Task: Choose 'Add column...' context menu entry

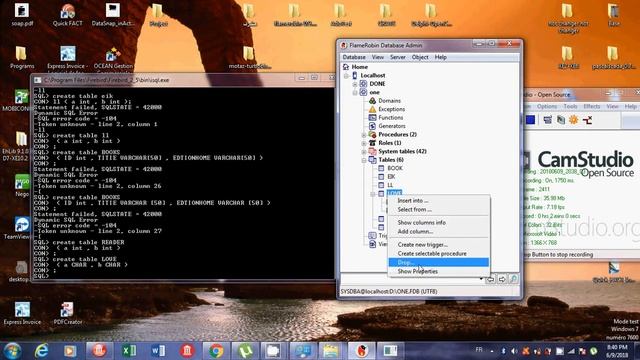Action: (x=439, y=231)
